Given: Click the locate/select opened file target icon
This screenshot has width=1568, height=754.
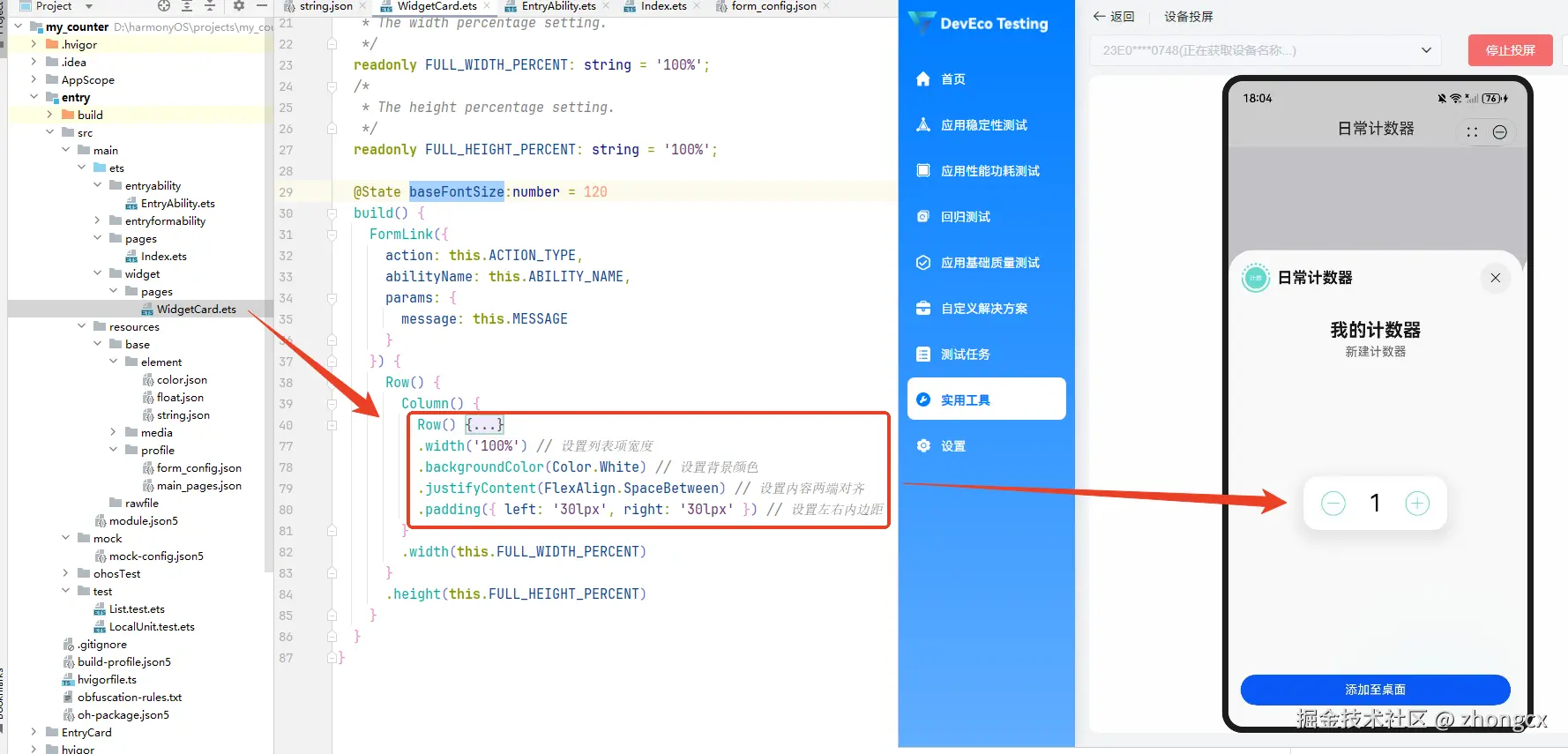Looking at the screenshot, I should [164, 5].
